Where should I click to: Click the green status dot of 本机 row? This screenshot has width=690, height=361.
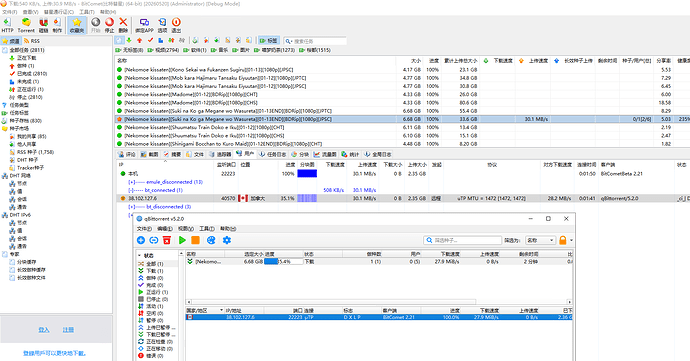pyautogui.click(x=123, y=173)
